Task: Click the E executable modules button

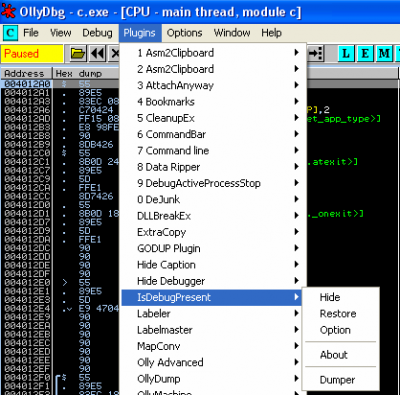Action: tap(365, 54)
